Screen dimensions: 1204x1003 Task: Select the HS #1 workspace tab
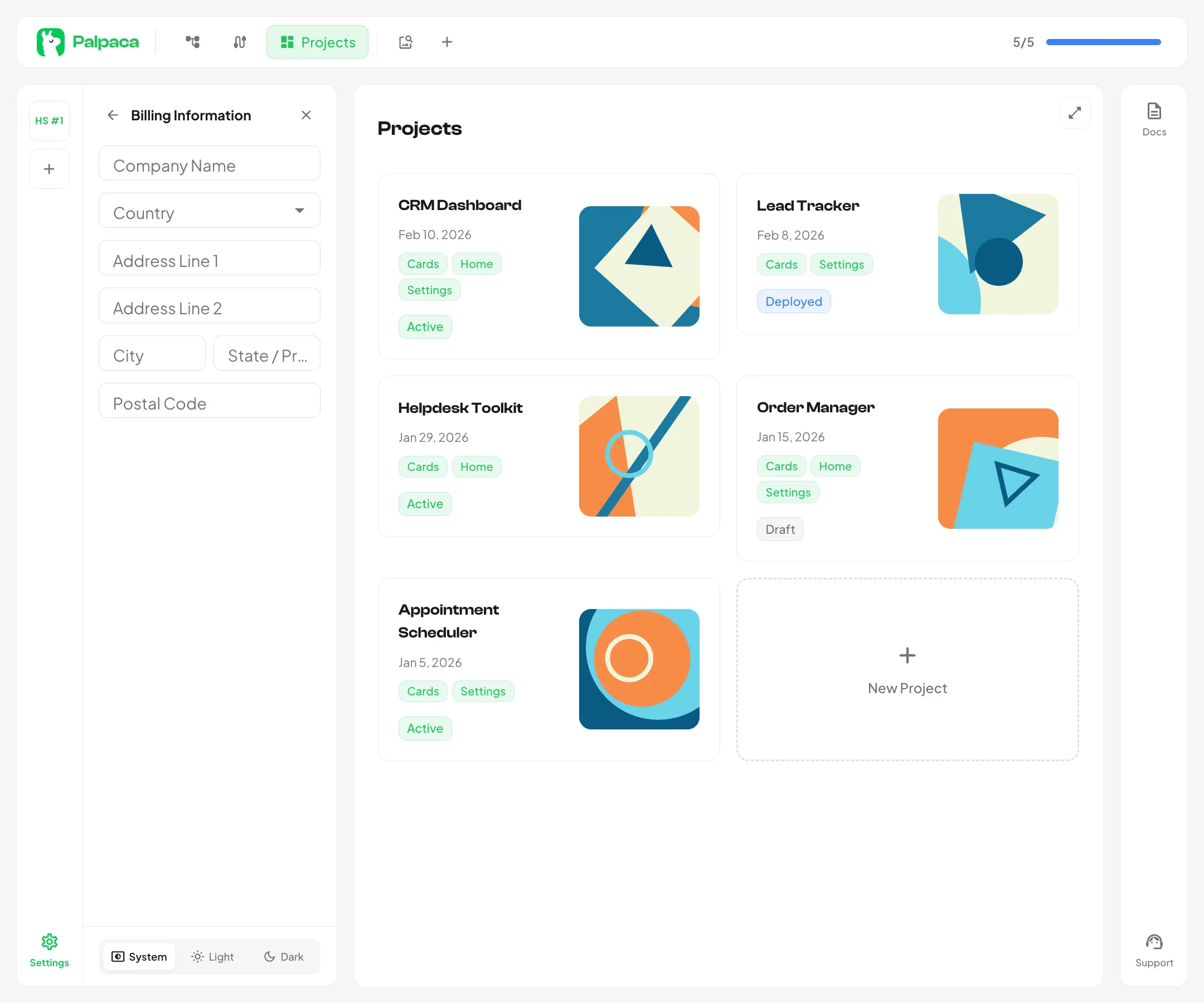tap(49, 120)
